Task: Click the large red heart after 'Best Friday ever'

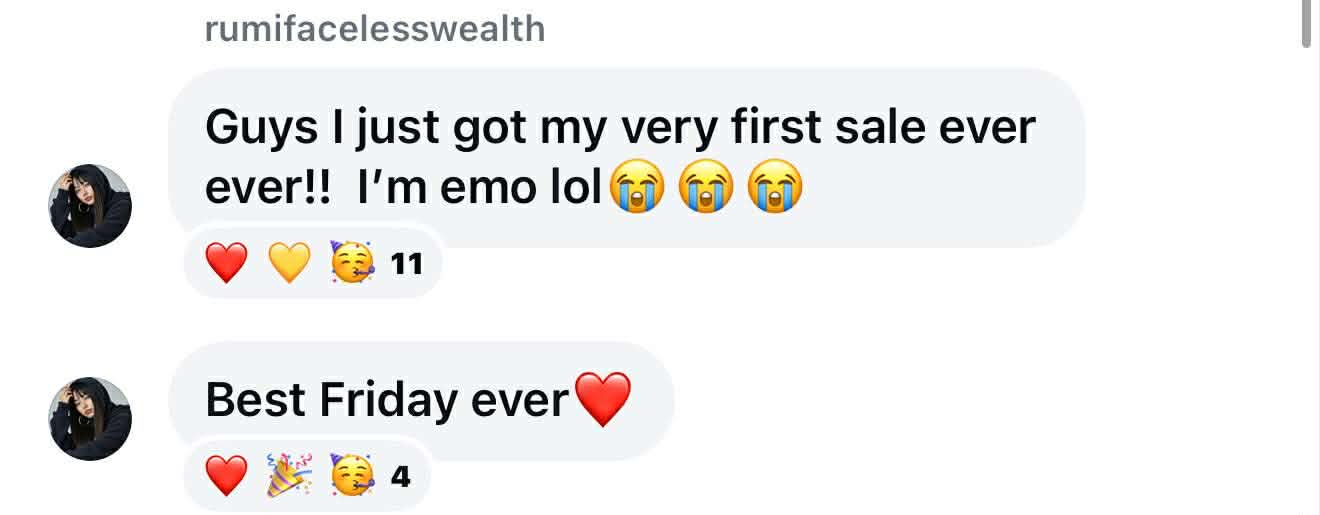Action: pyautogui.click(x=601, y=399)
